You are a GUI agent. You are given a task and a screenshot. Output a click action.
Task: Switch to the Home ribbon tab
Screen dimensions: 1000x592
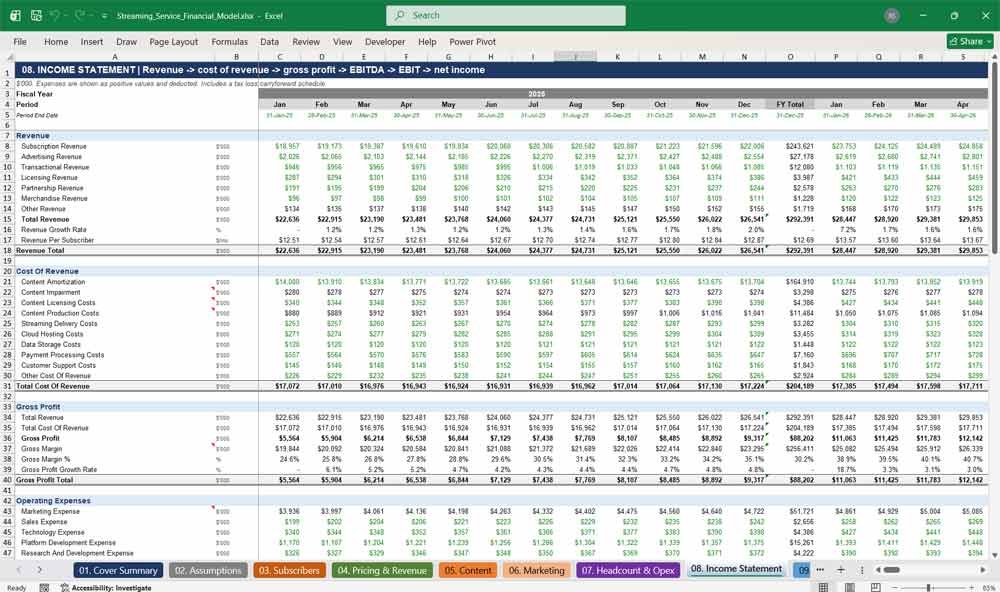[x=56, y=41]
